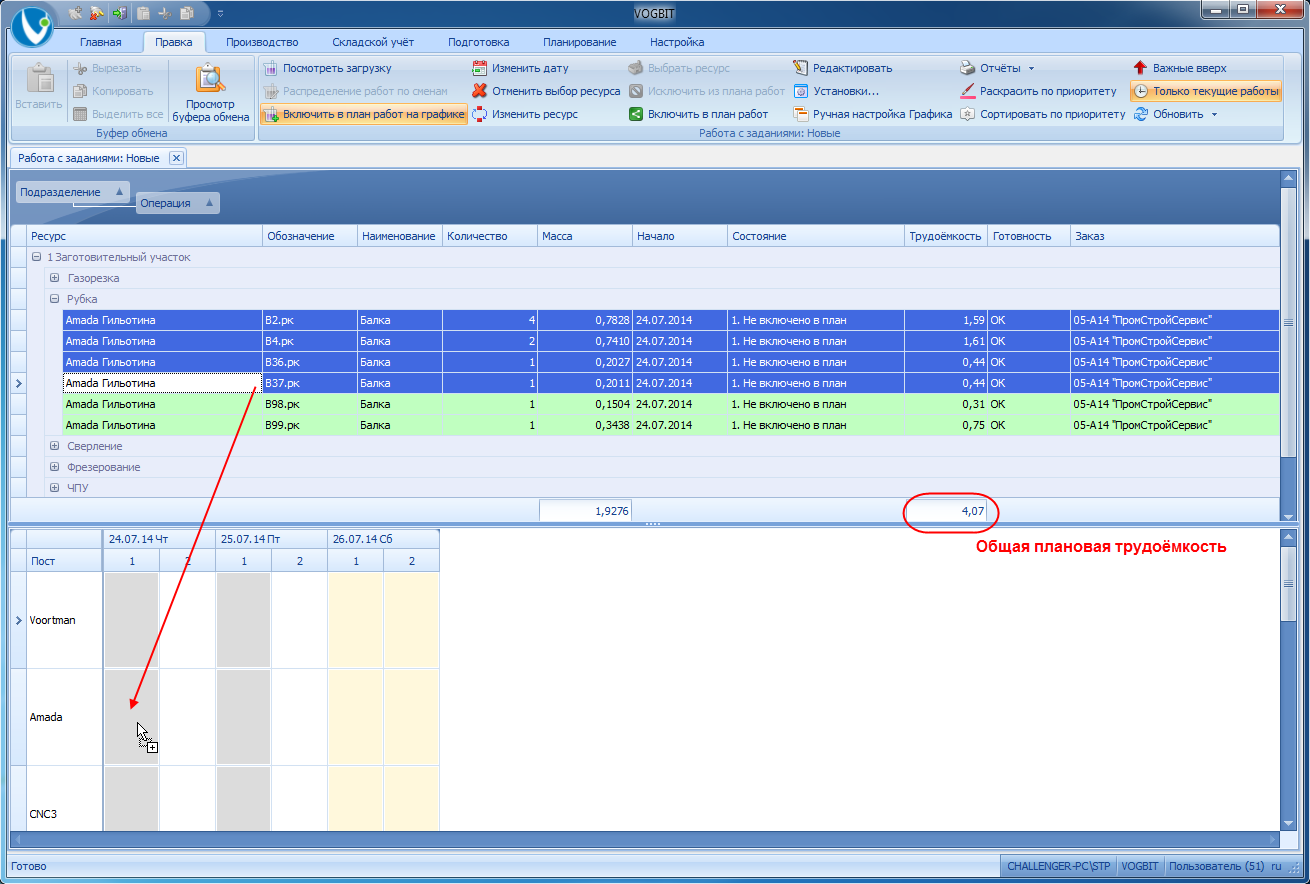
Task: Switch to the Производство ribbon tab
Action: click(x=262, y=42)
